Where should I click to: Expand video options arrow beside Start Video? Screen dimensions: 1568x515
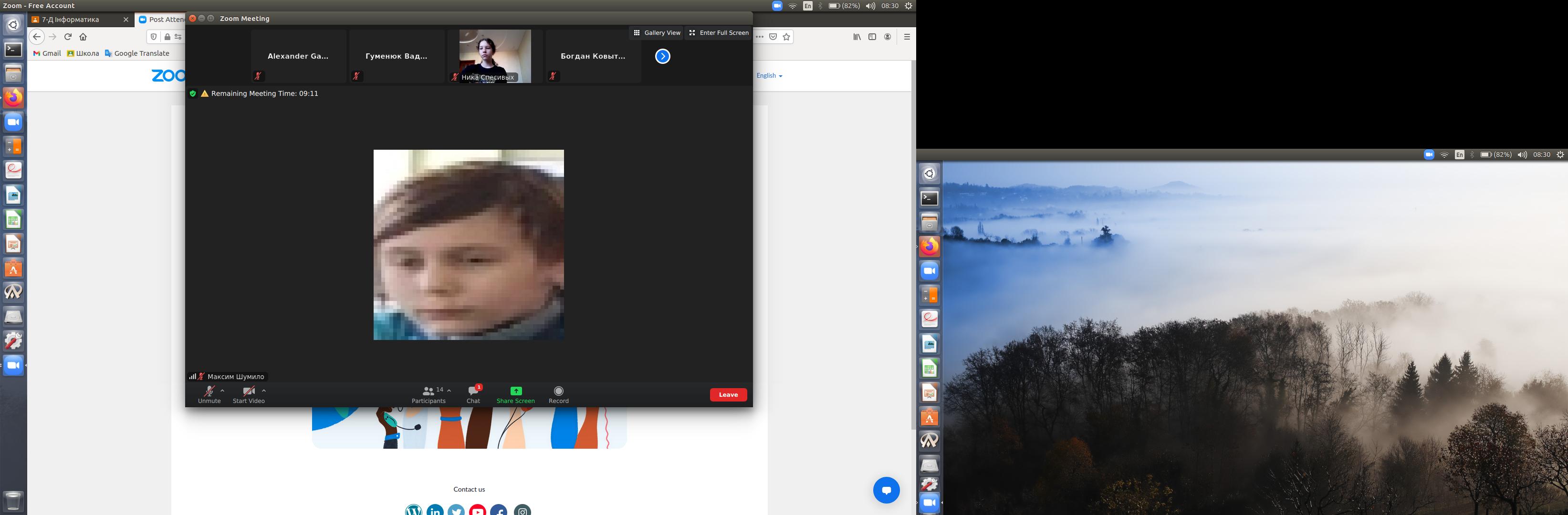tap(263, 391)
